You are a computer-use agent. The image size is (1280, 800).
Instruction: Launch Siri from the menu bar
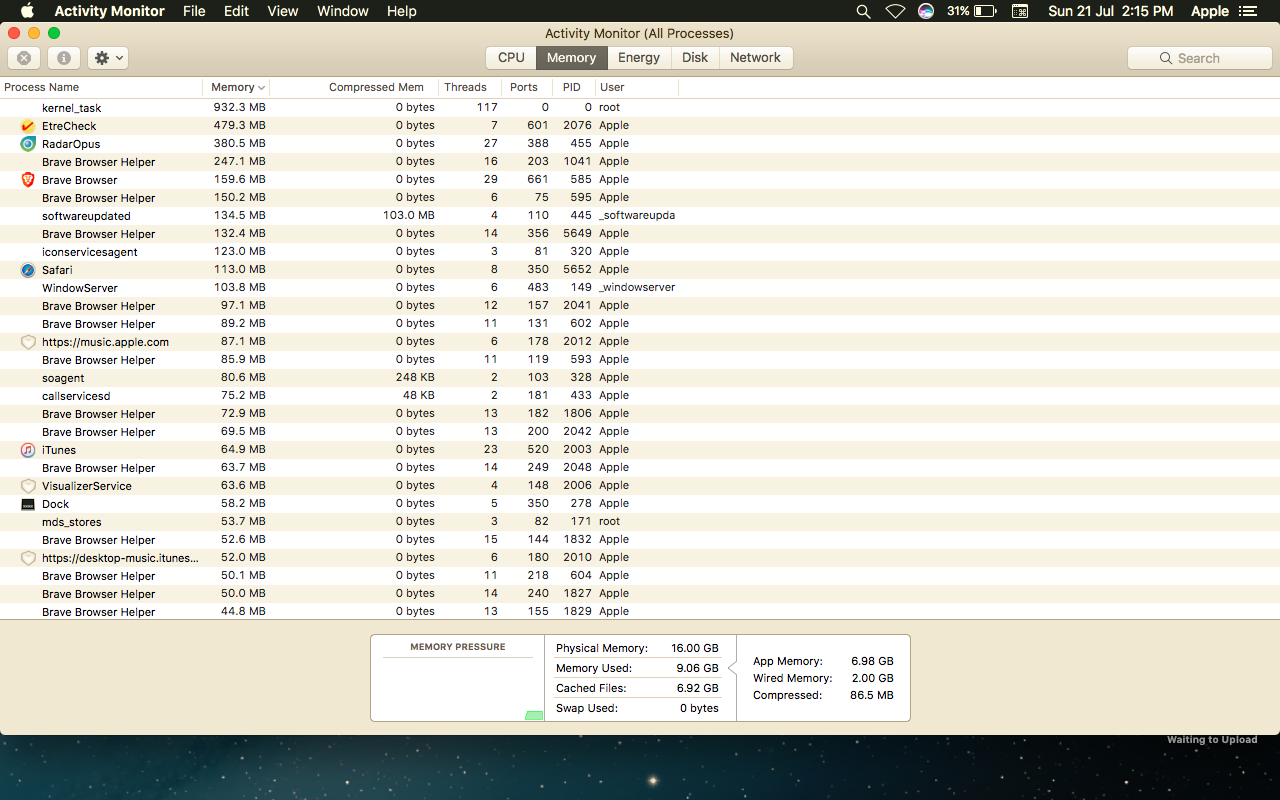pyautogui.click(x=926, y=11)
